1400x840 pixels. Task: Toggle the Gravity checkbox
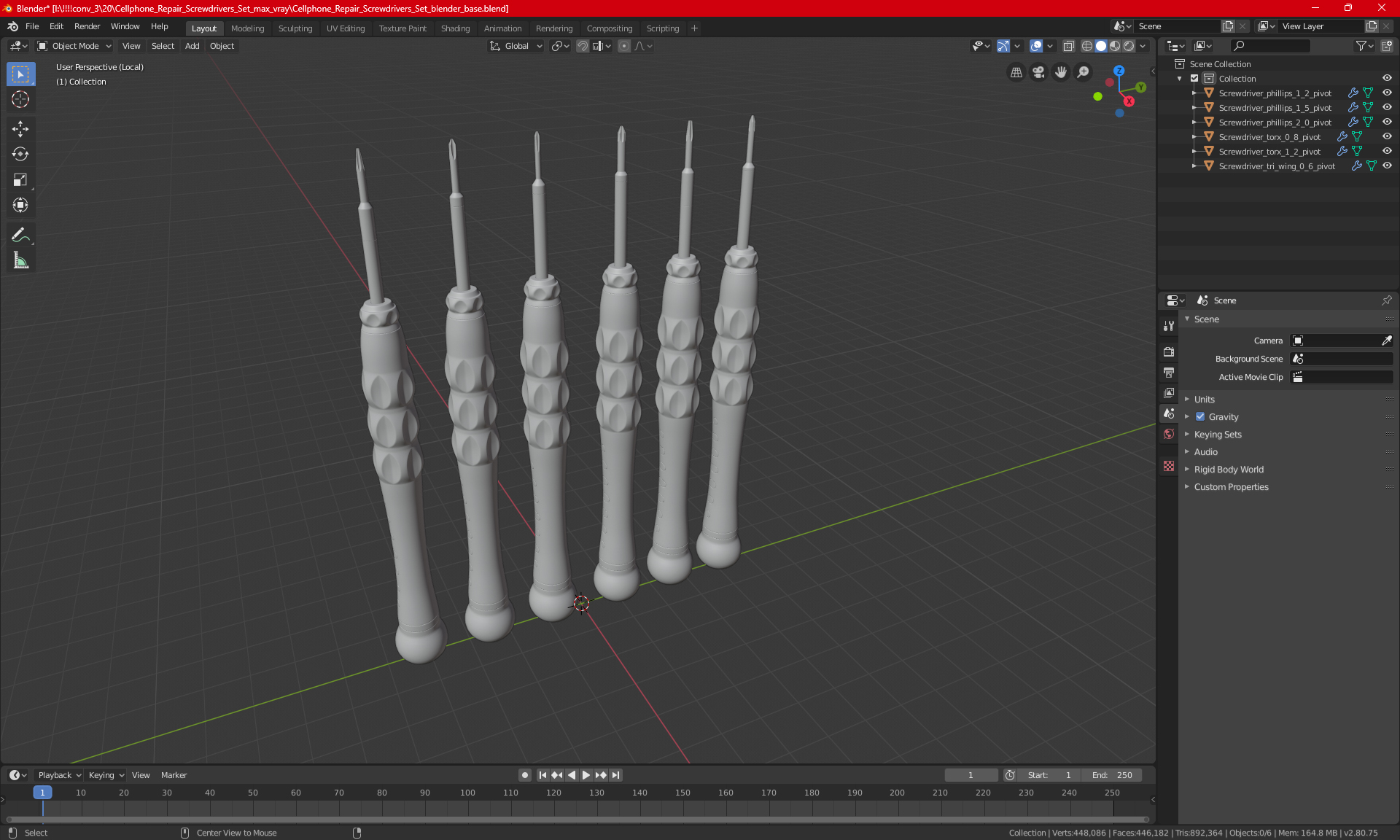[1200, 417]
